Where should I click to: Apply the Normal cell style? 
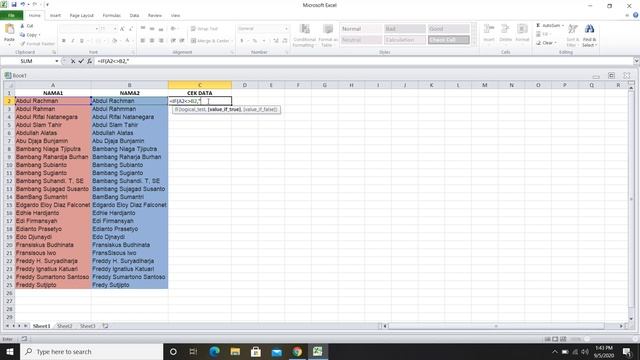(361, 29)
